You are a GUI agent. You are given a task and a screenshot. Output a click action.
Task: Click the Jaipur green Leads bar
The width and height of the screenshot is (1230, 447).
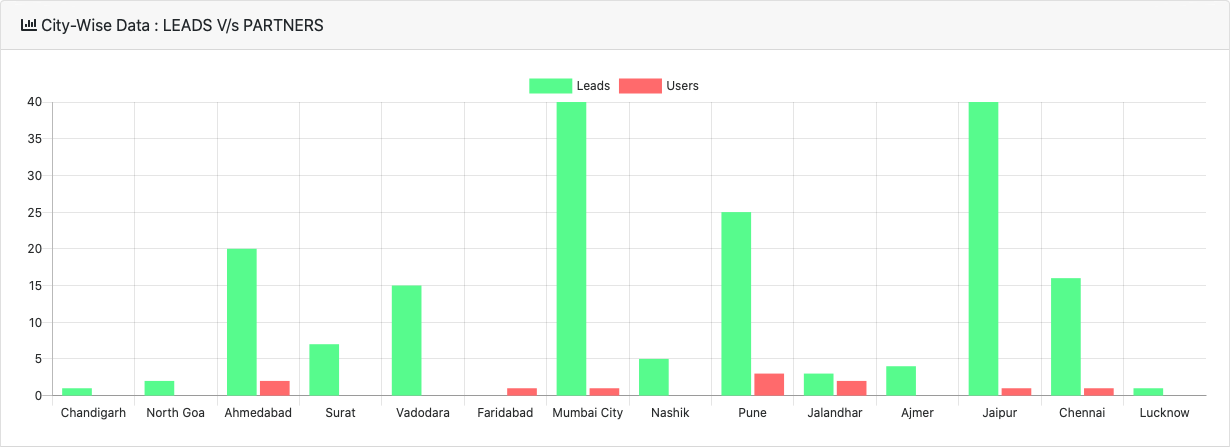pyautogui.click(x=983, y=248)
